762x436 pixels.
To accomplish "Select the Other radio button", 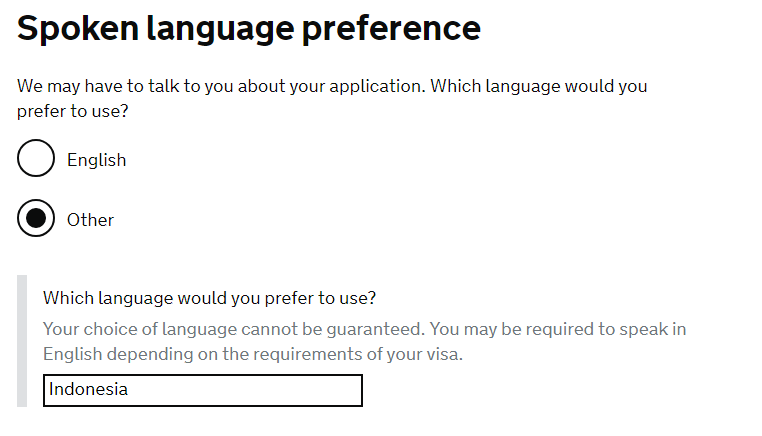I will coord(36,219).
